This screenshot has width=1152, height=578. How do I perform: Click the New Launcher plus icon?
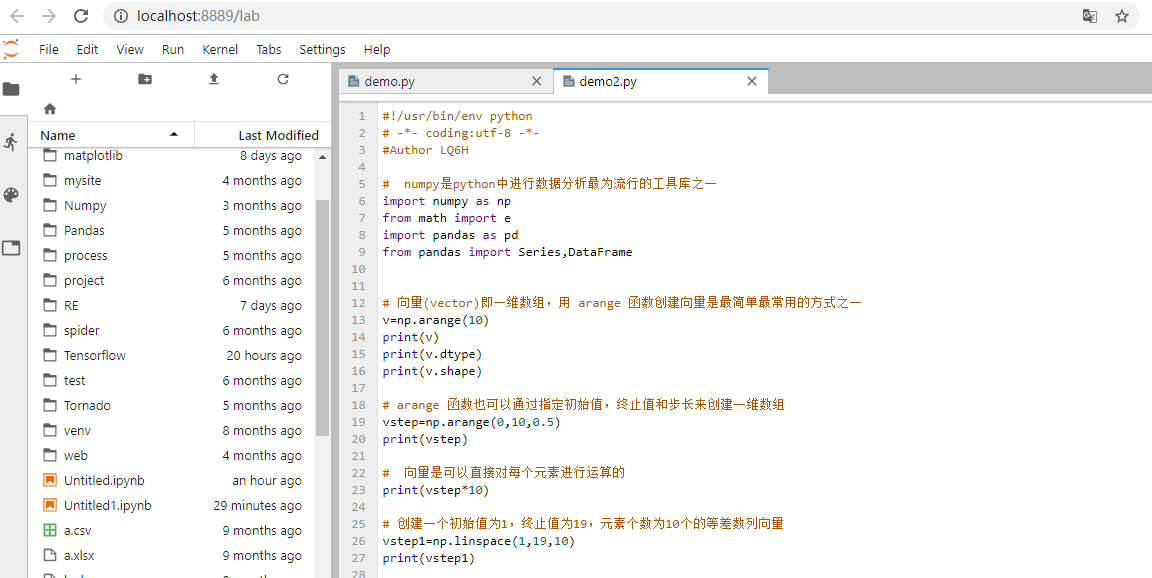click(76, 79)
